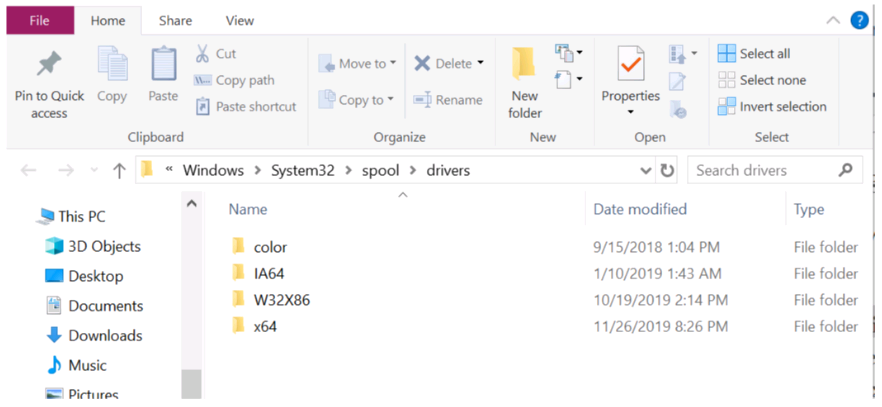
Task: Switch to the Home ribbon tab
Action: pyautogui.click(x=107, y=21)
